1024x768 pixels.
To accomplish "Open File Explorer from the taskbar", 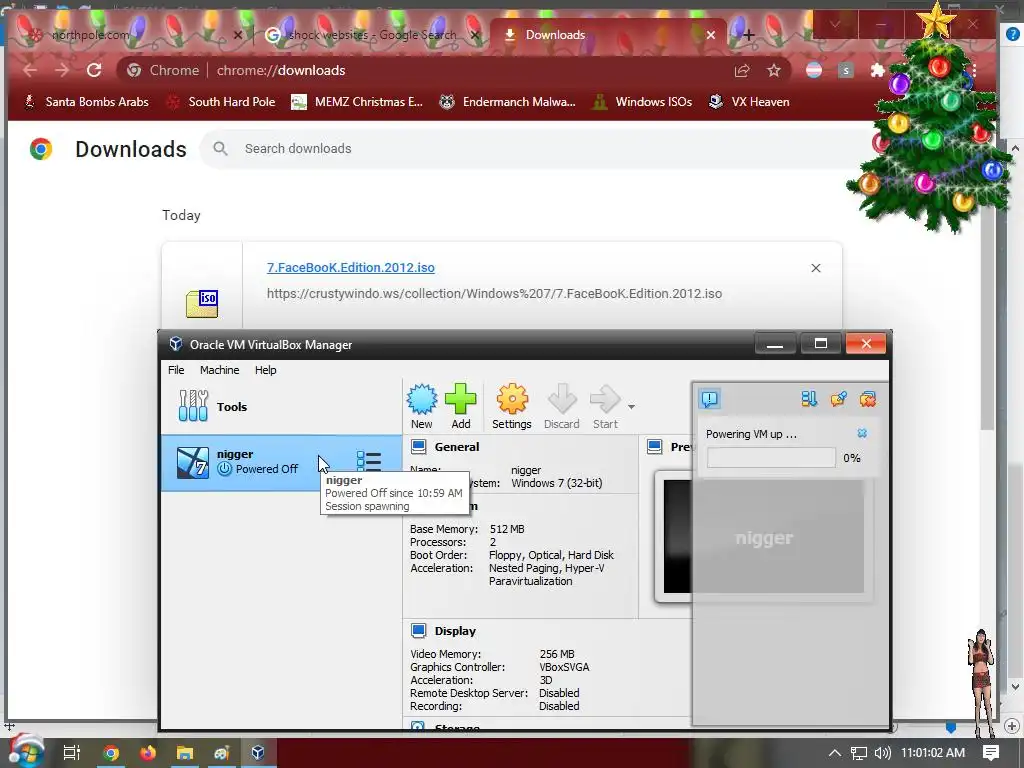I will tap(185, 752).
